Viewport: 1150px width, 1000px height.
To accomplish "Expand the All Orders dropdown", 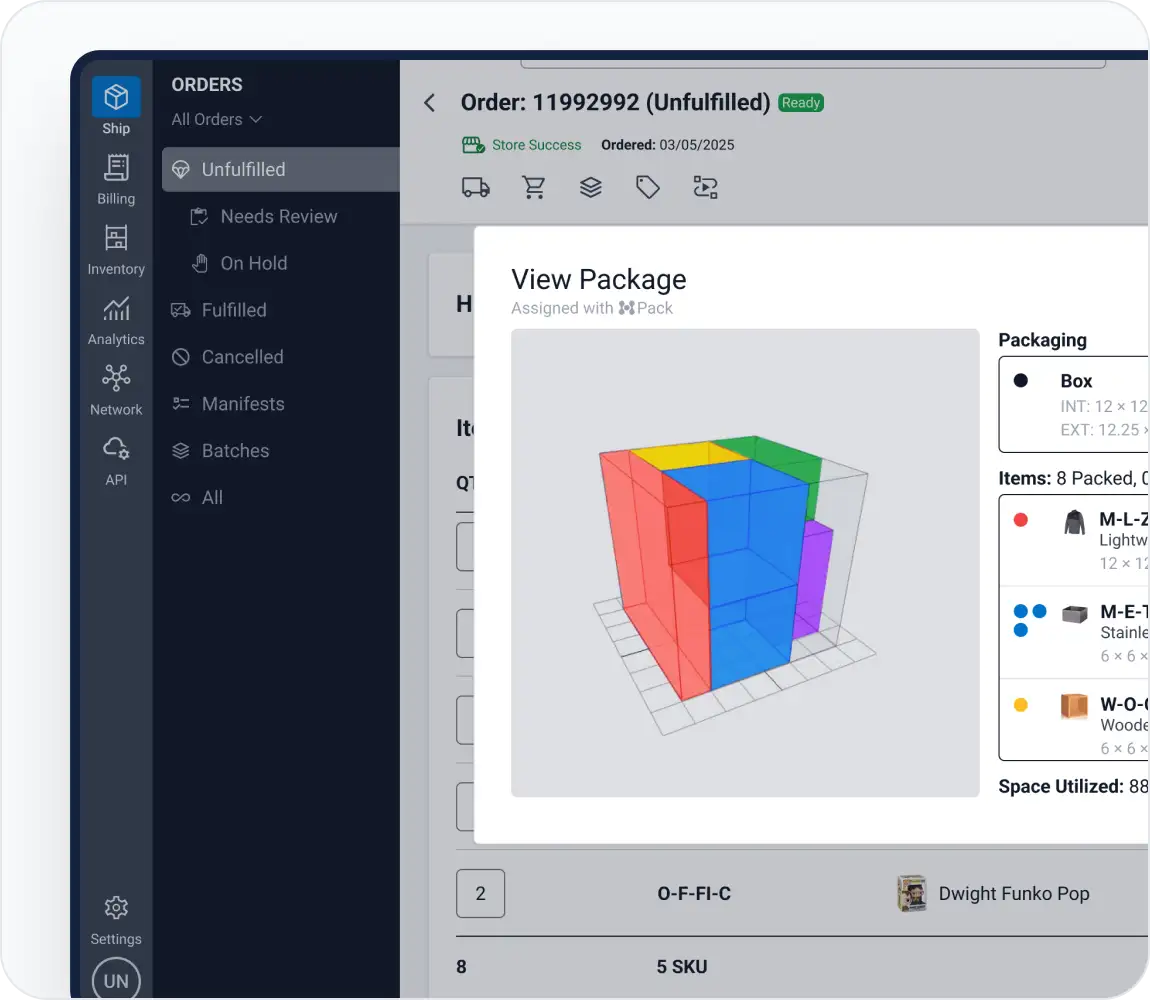I will [x=216, y=119].
